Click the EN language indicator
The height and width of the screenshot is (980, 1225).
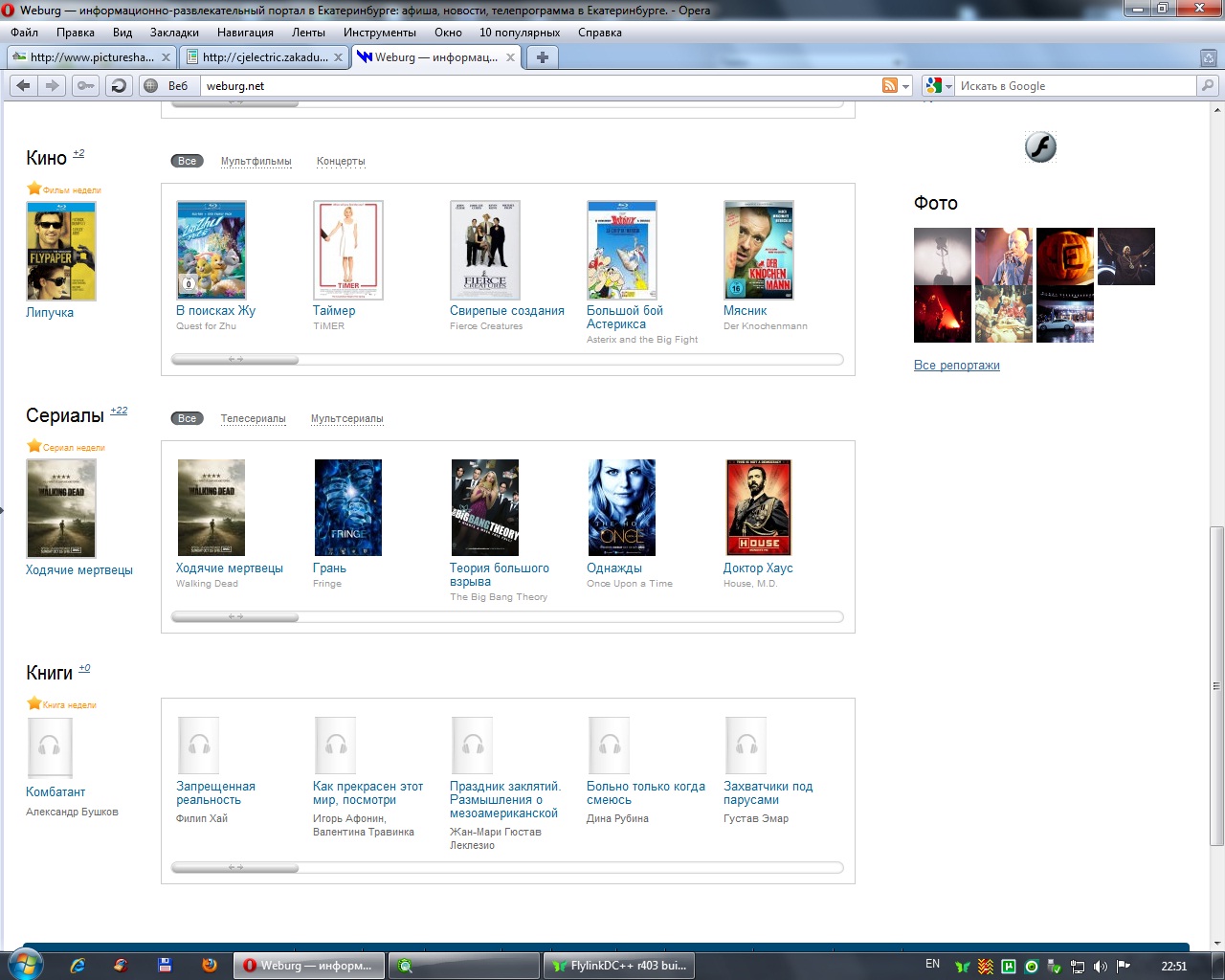tap(932, 965)
